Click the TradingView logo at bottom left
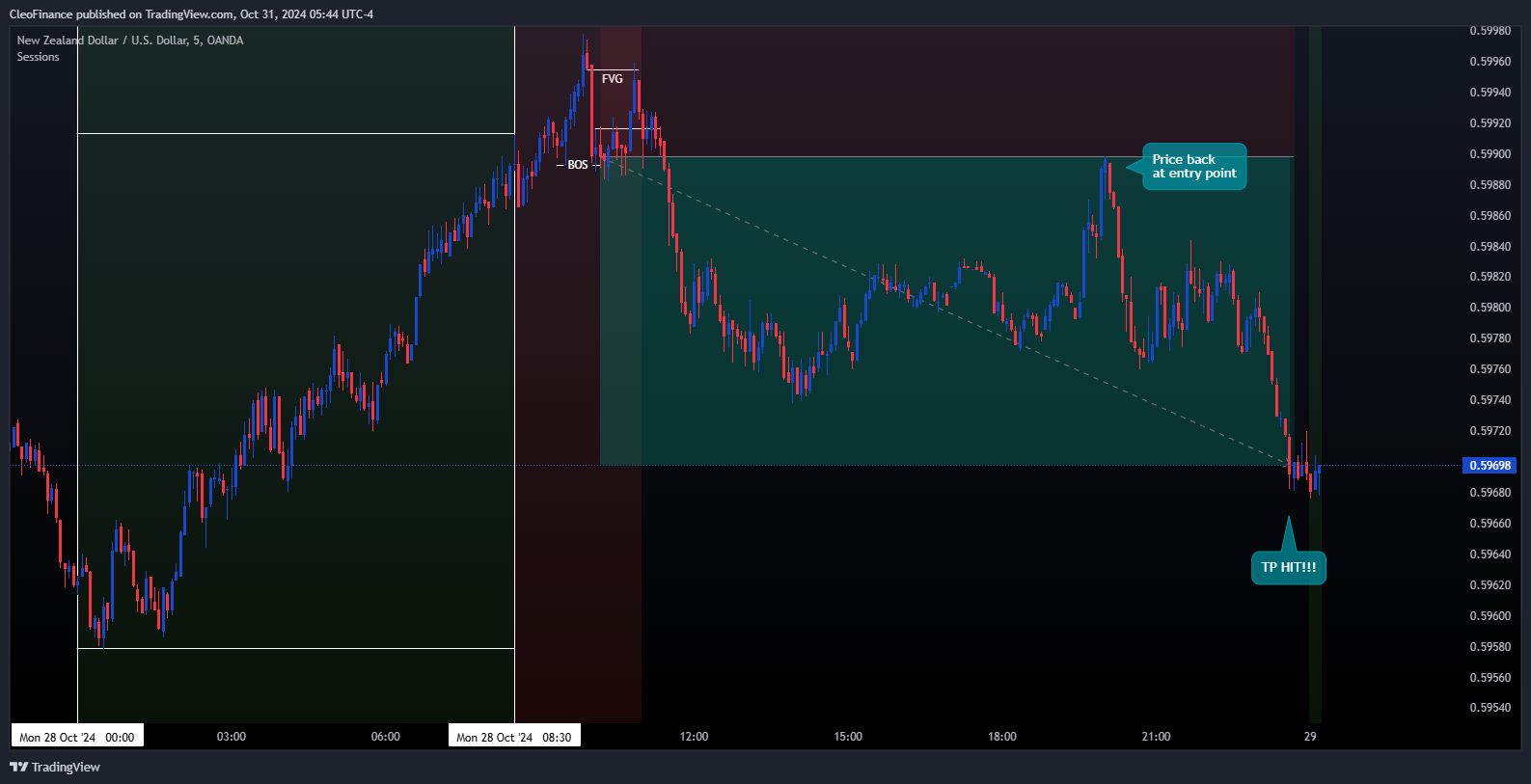1531x784 pixels. point(55,767)
